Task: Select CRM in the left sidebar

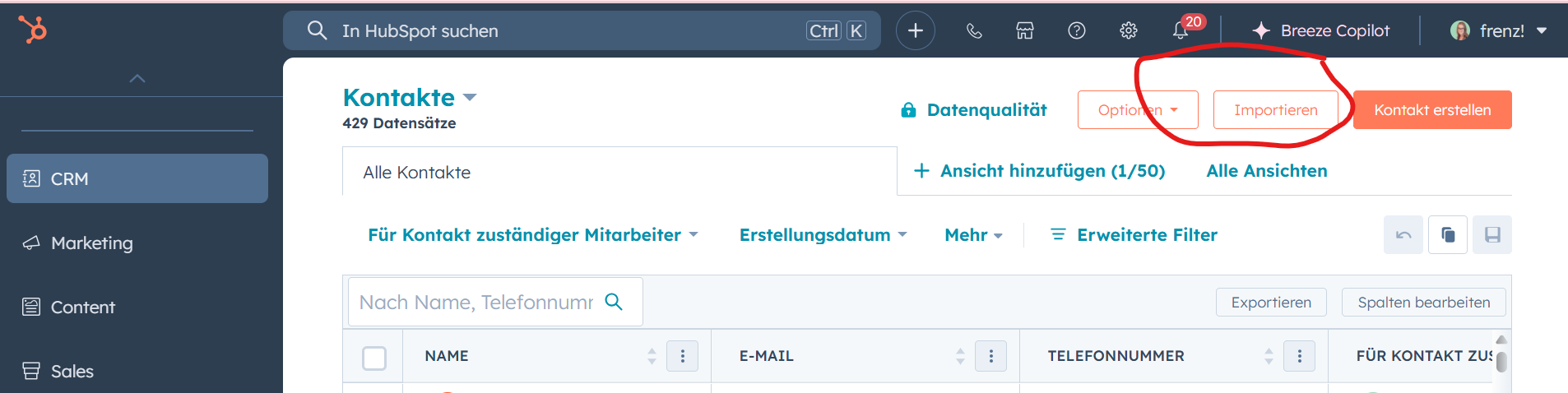Action: pyautogui.click(x=137, y=178)
